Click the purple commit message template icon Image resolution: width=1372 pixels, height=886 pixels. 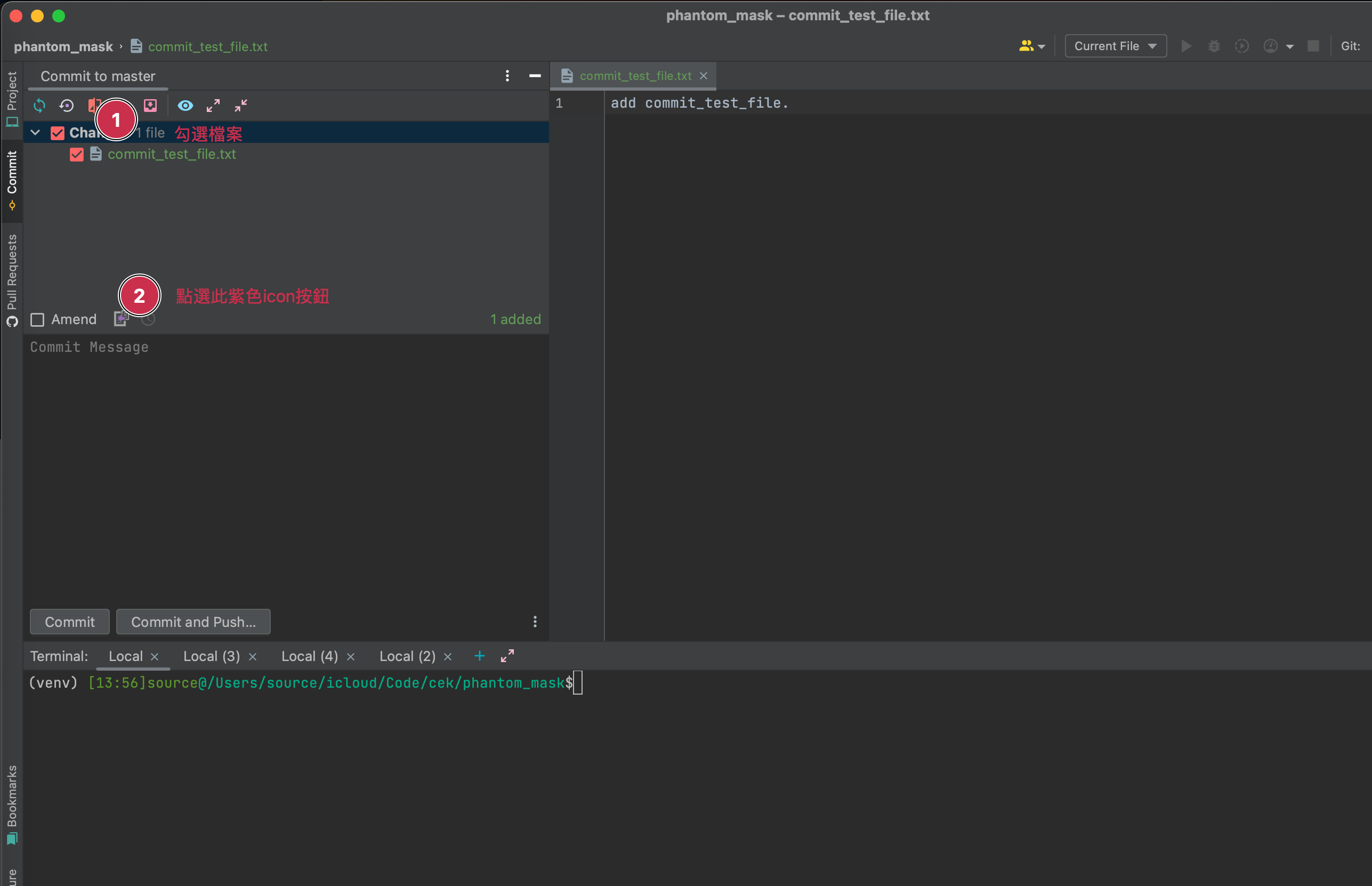tap(120, 319)
